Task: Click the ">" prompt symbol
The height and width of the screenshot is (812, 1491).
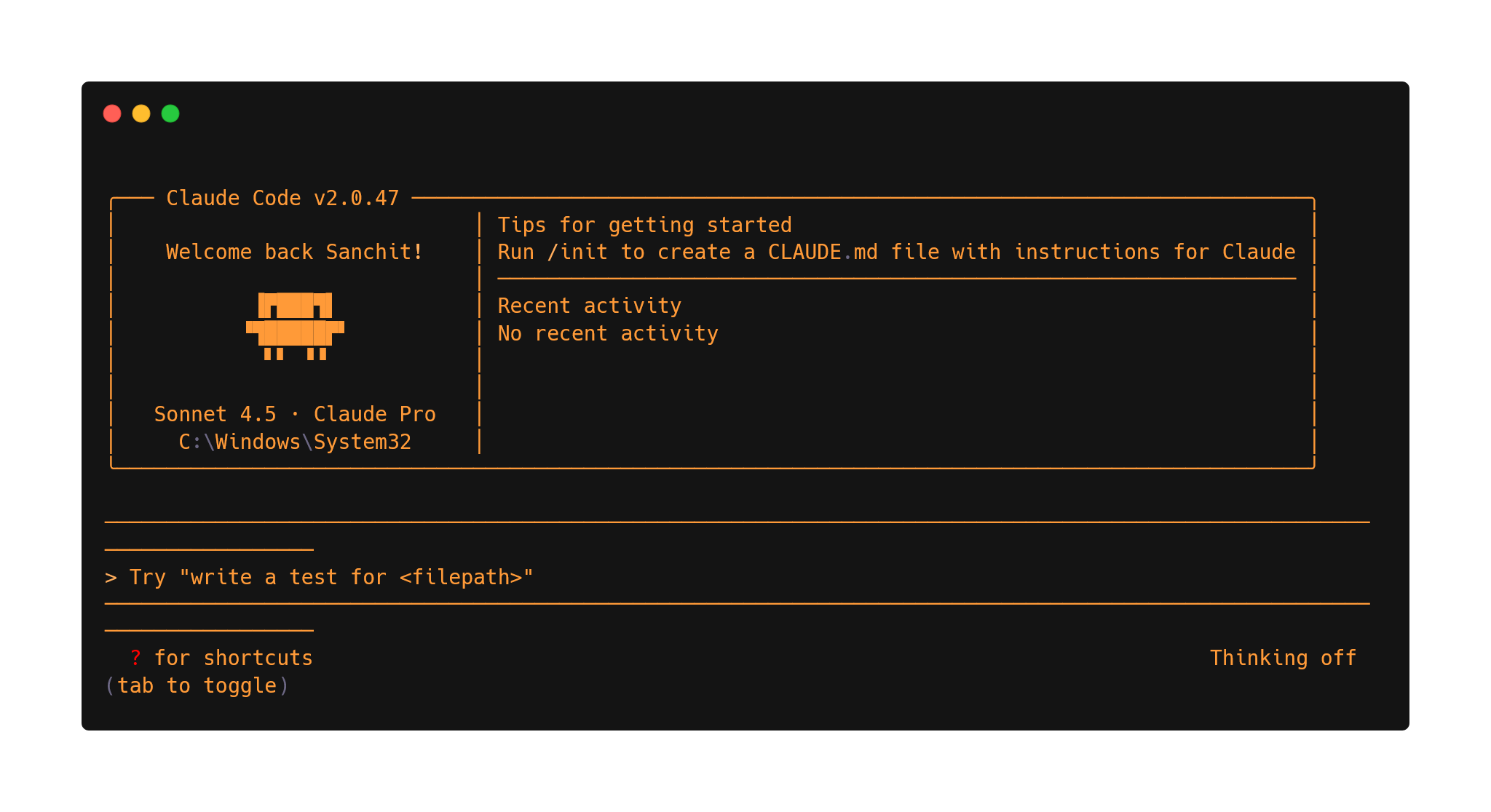Action: [x=111, y=578]
